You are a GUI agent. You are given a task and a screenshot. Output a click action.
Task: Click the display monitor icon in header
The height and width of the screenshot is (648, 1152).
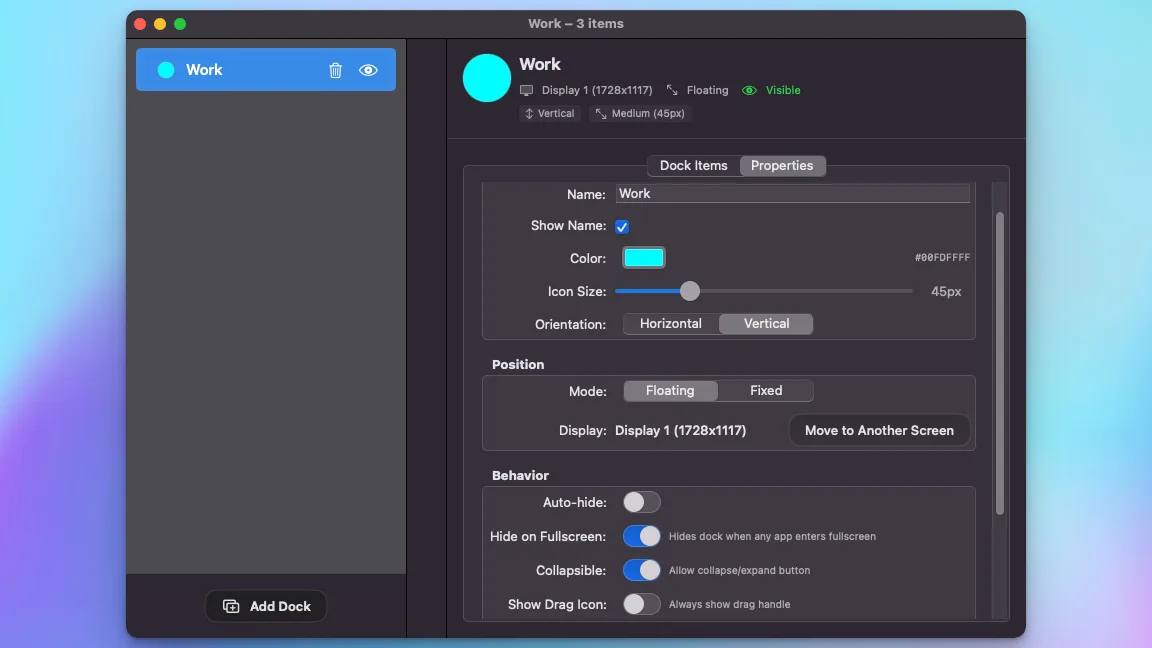pos(526,90)
